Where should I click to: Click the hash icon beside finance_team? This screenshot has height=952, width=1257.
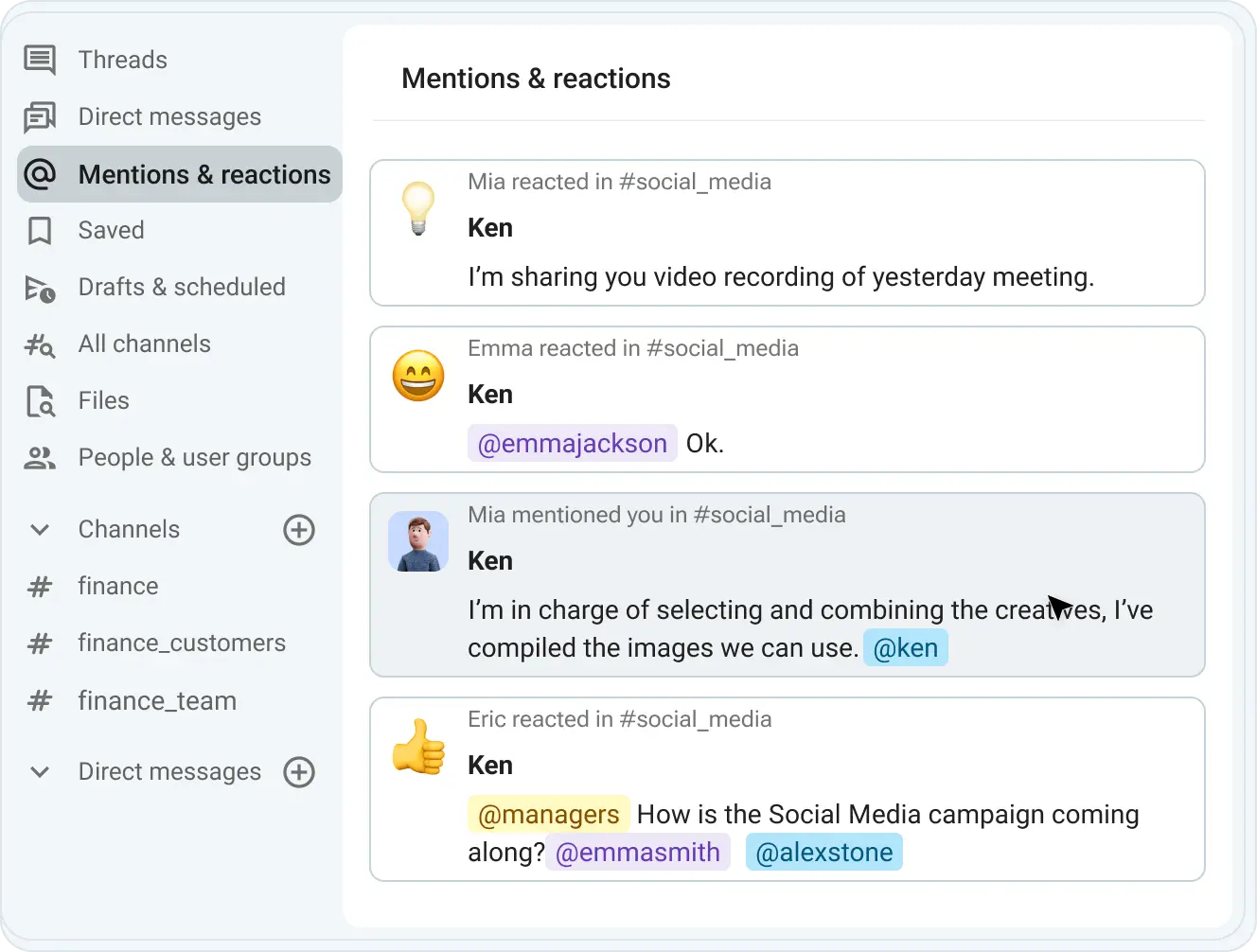point(40,700)
